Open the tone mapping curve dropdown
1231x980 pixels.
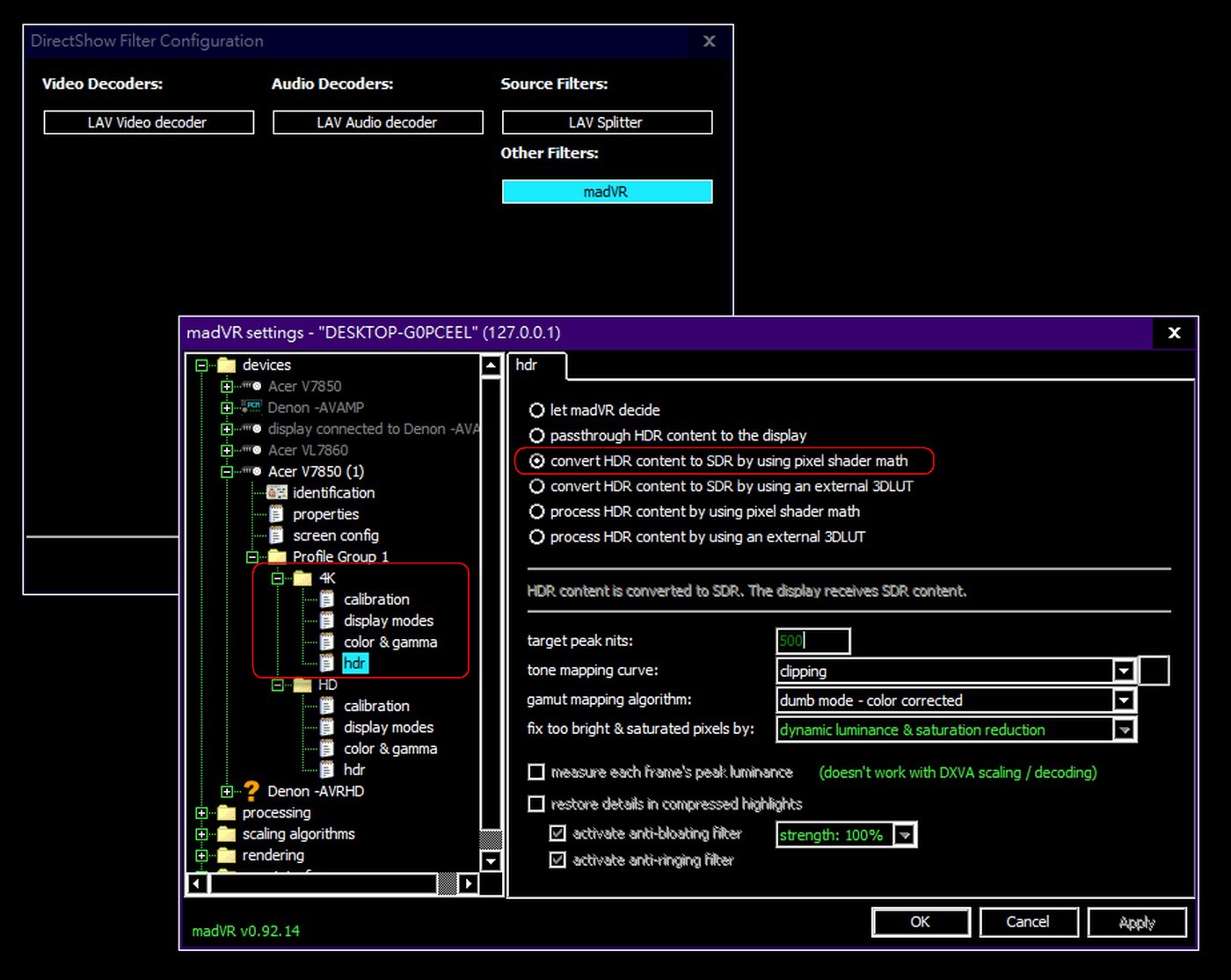pos(1123,671)
